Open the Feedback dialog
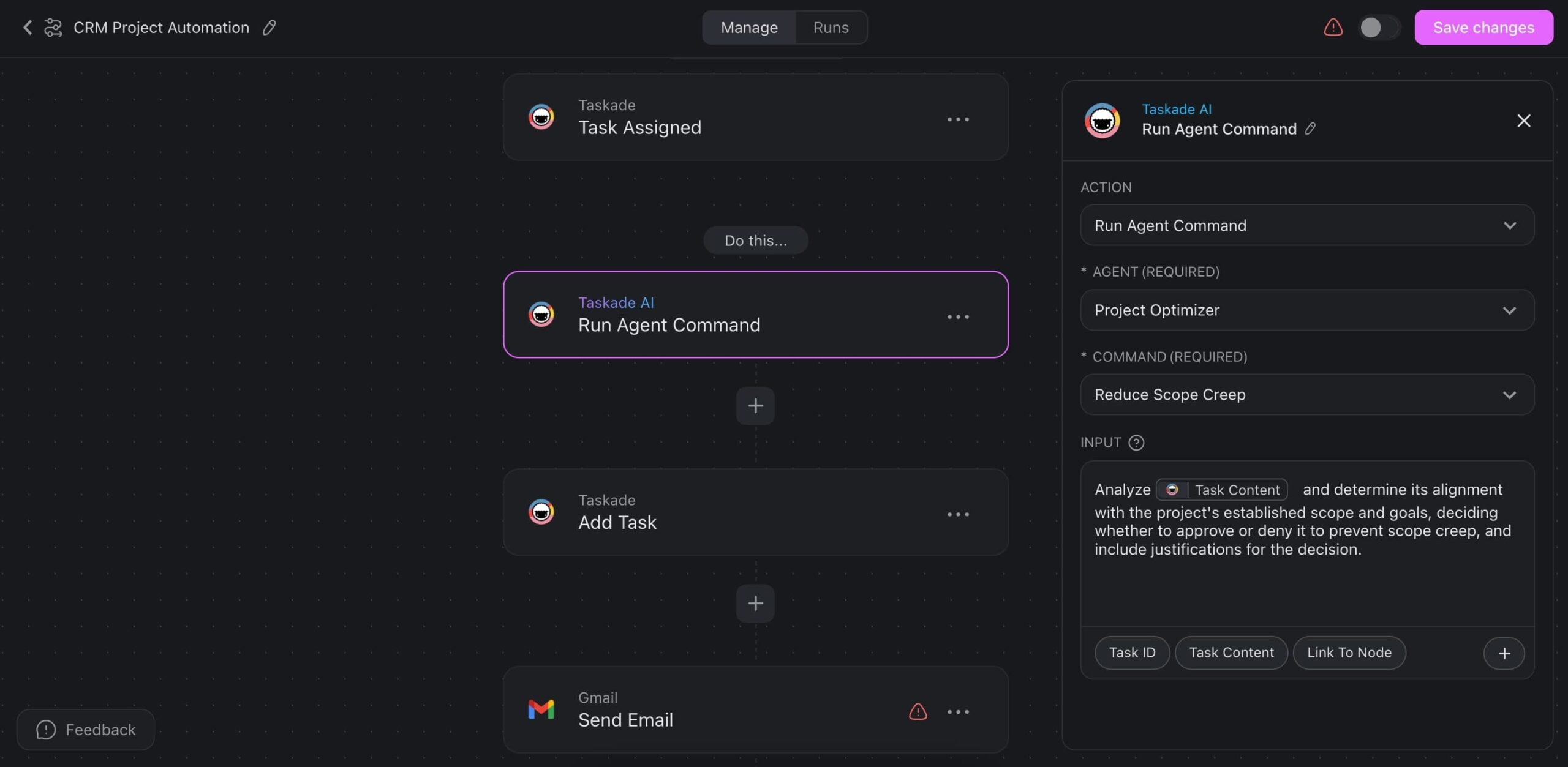This screenshot has height=767, width=1568. [85, 729]
